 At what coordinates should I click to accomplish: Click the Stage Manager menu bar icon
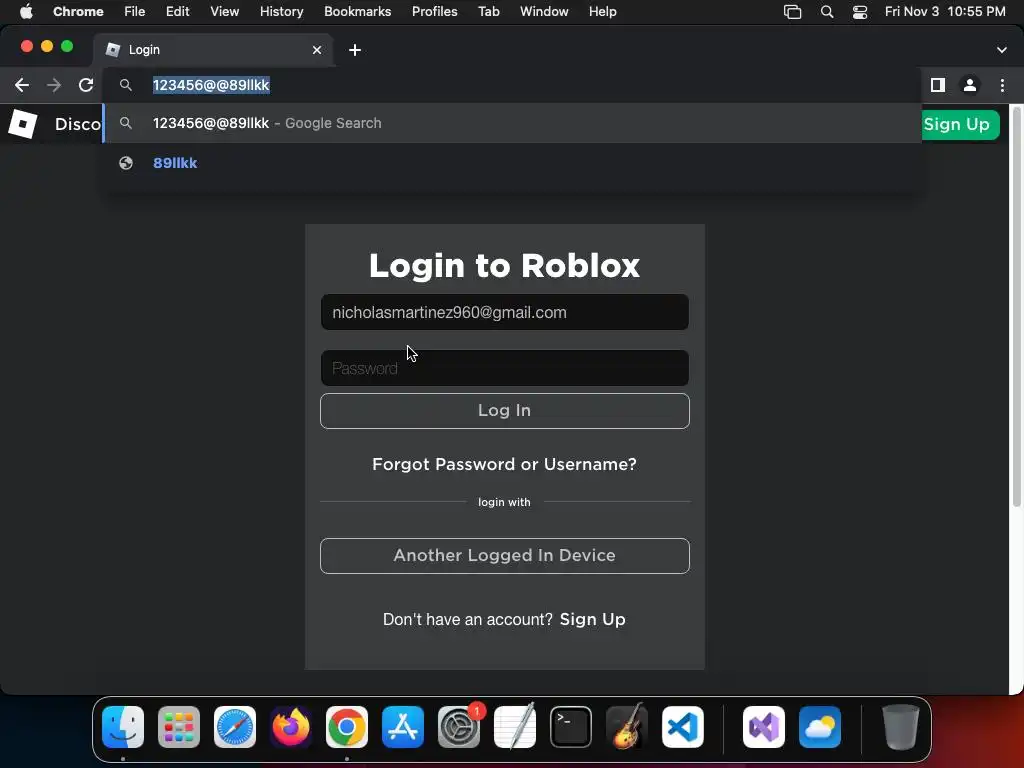pos(792,12)
